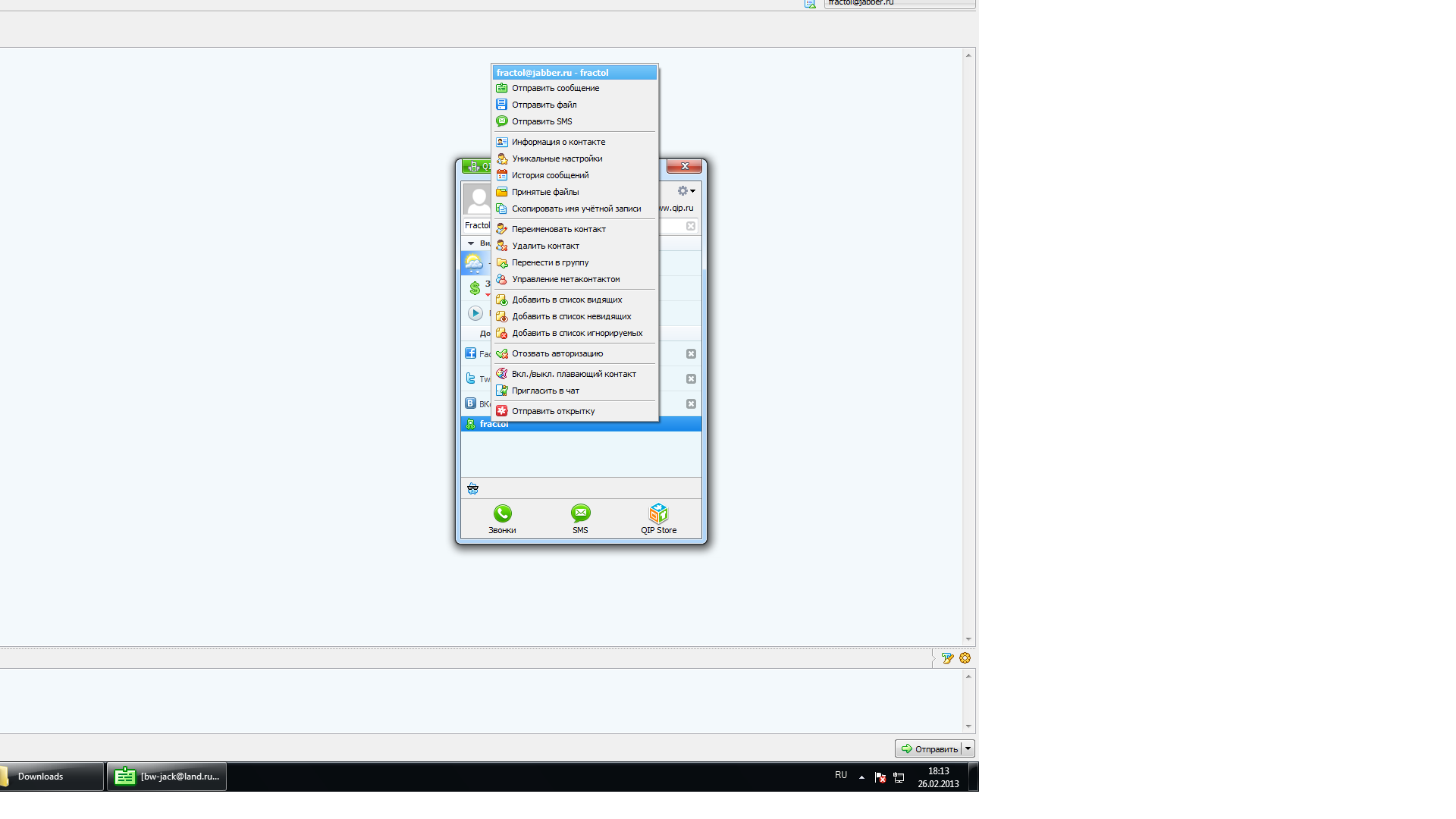
Task: Click the Facebook account icon
Action: (471, 353)
